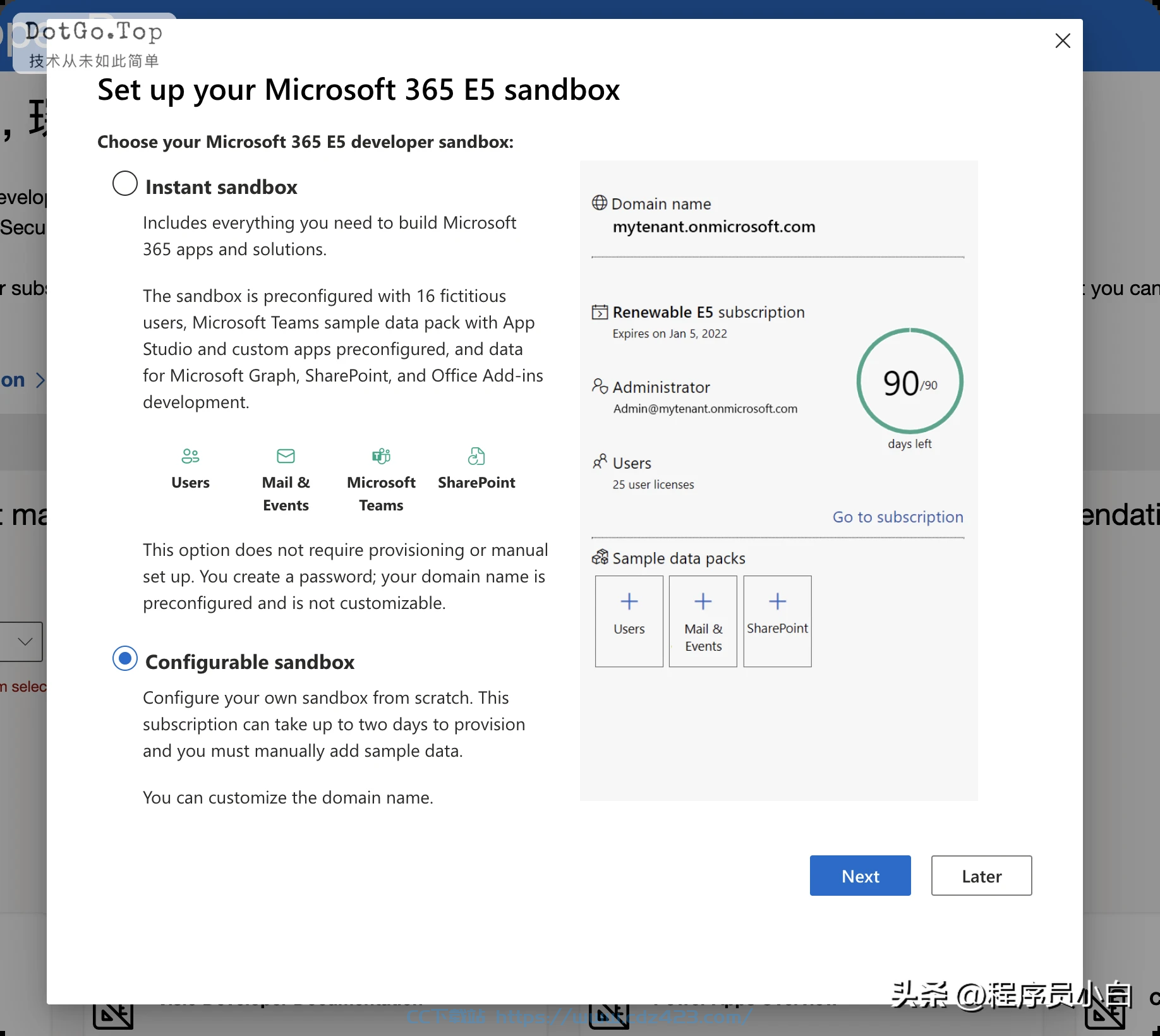This screenshot has width=1160, height=1036.
Task: Click the chevron arrow link in background page
Action: [x=40, y=380]
